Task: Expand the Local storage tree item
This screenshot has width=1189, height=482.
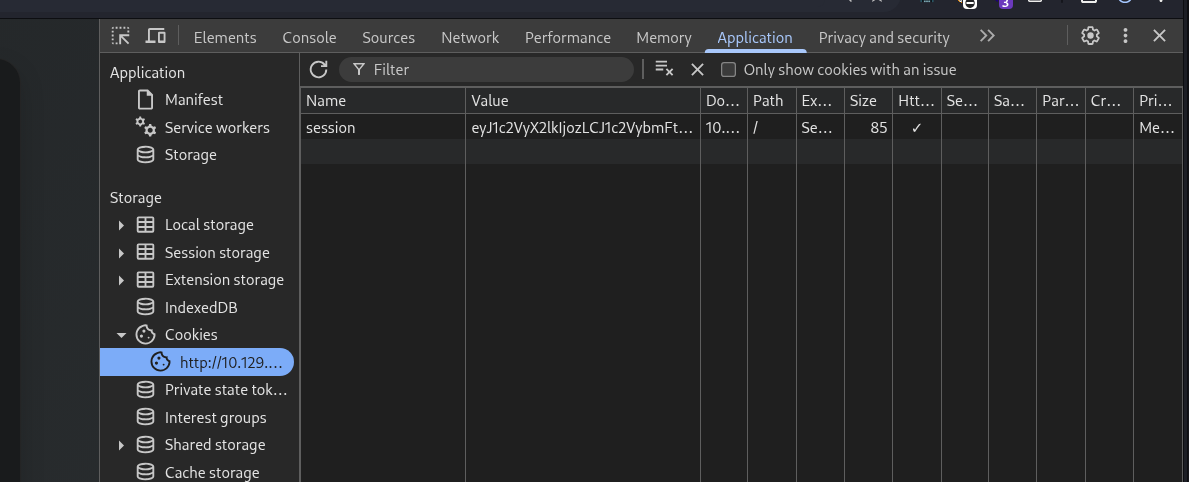Action: (x=122, y=225)
